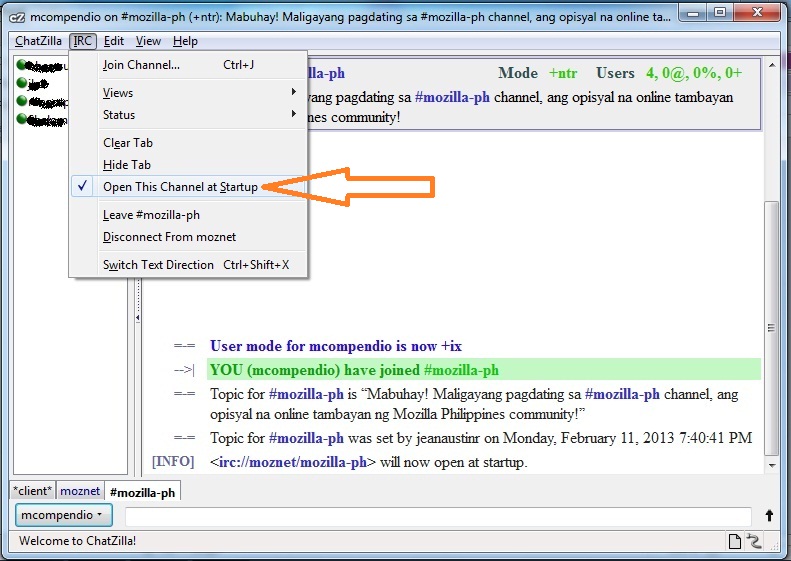Choose Leave #mozilla-ph
Screen dimensions: 791x561
click(x=188, y=215)
